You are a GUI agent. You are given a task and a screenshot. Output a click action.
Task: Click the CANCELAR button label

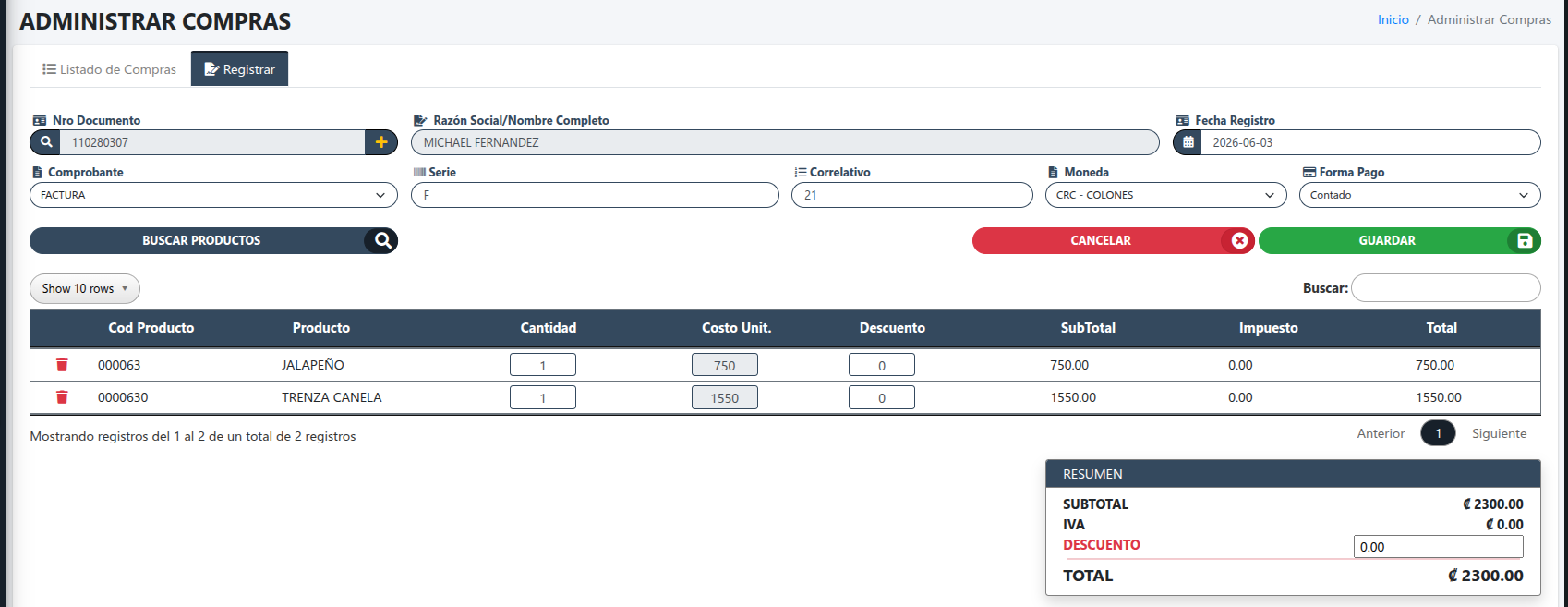coord(1101,240)
